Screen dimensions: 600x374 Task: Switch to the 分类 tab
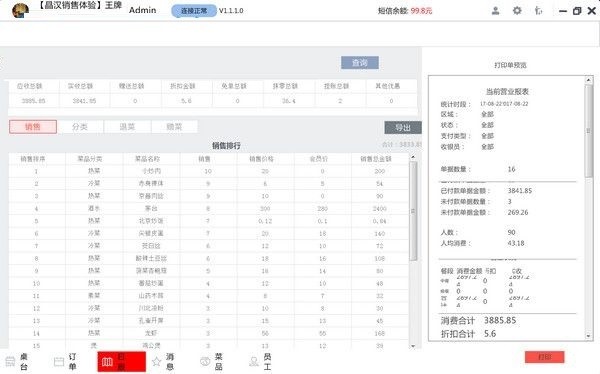pyautogui.click(x=80, y=127)
